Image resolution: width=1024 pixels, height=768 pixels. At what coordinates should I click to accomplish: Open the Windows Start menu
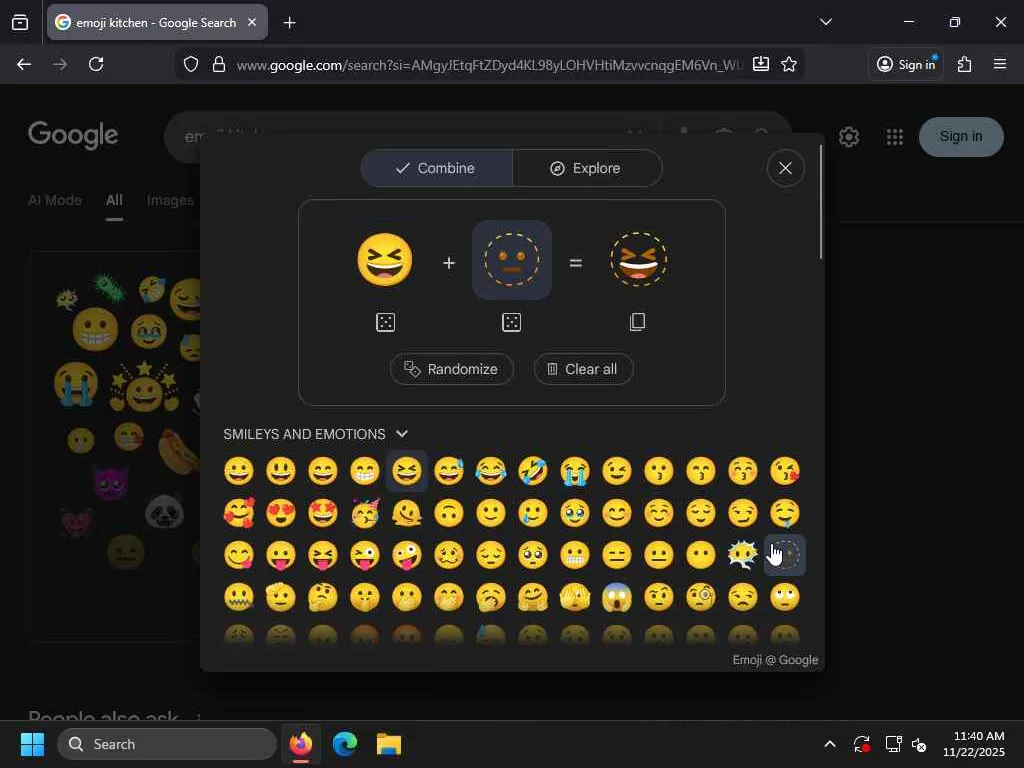tap(32, 744)
